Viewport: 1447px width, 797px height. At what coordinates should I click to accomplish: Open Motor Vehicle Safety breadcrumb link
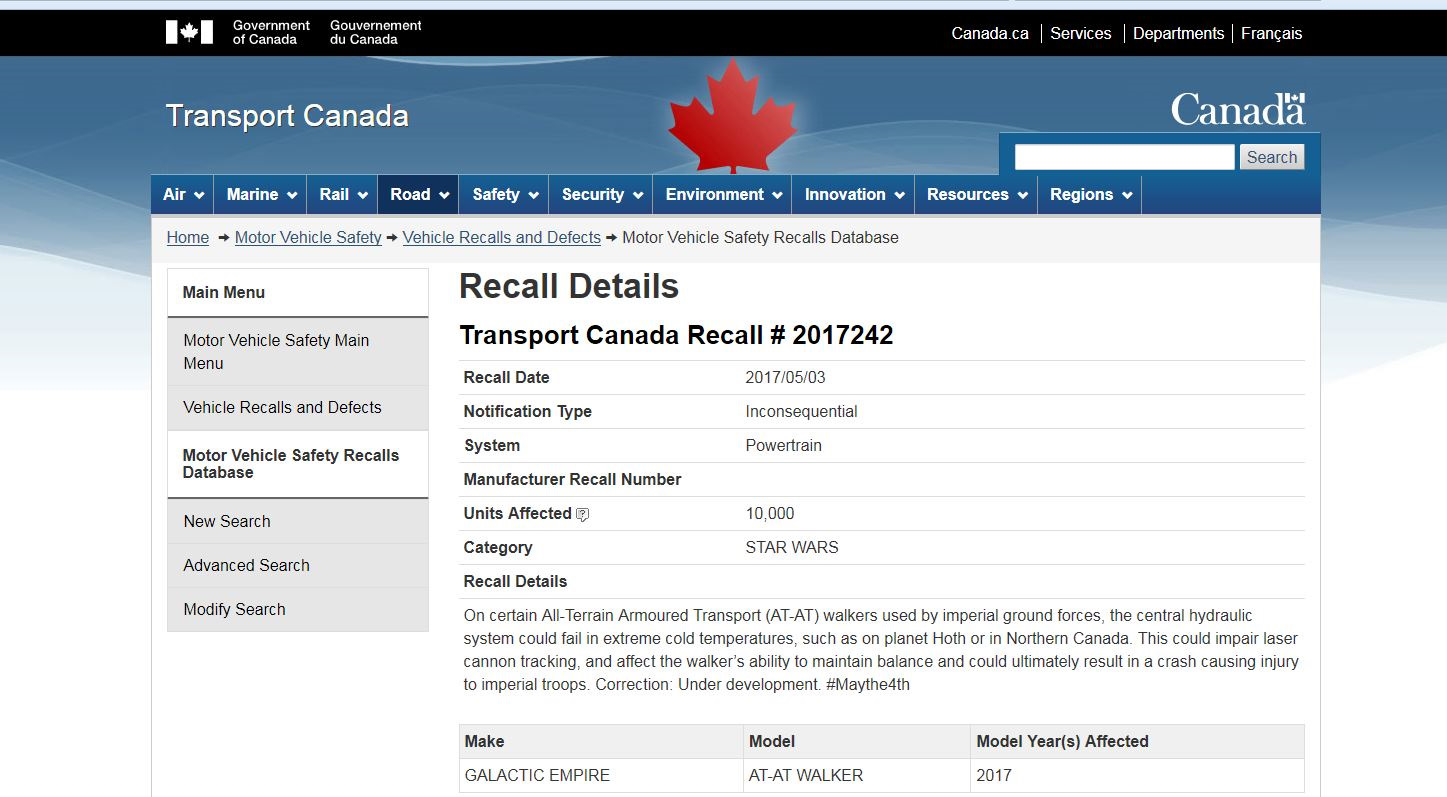click(308, 237)
